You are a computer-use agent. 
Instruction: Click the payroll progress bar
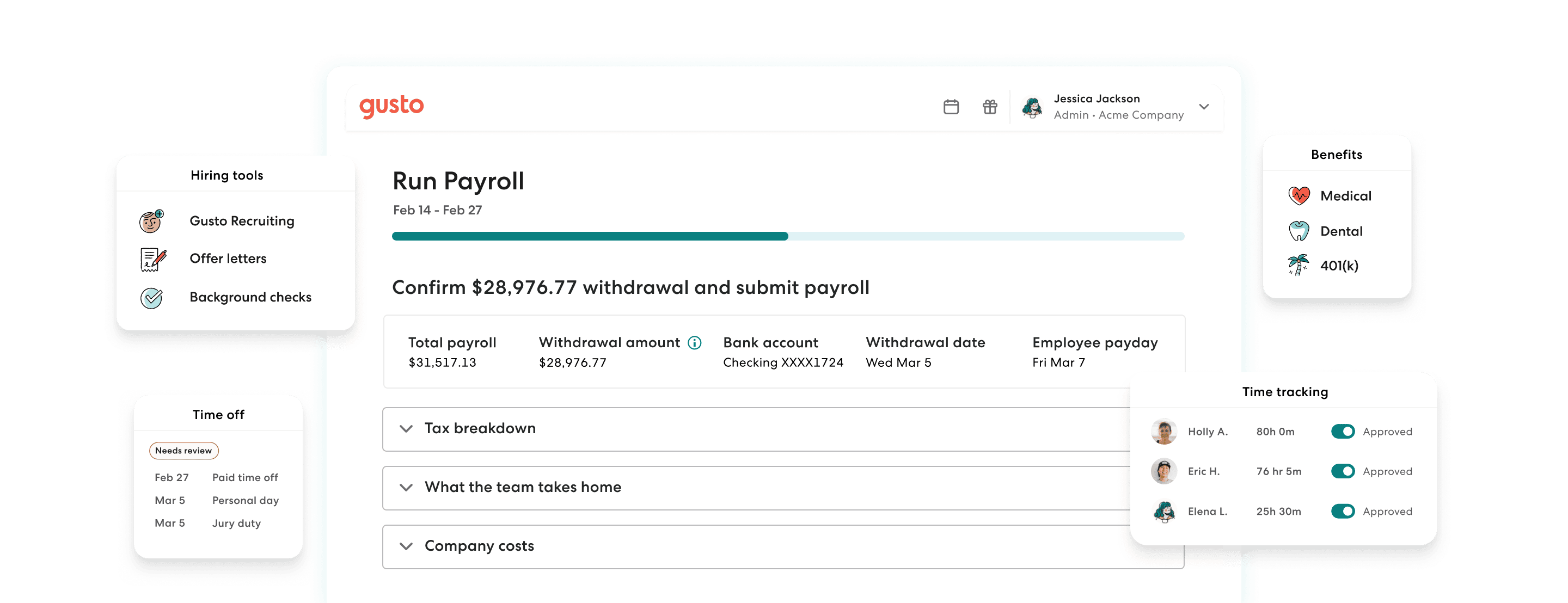(788, 236)
